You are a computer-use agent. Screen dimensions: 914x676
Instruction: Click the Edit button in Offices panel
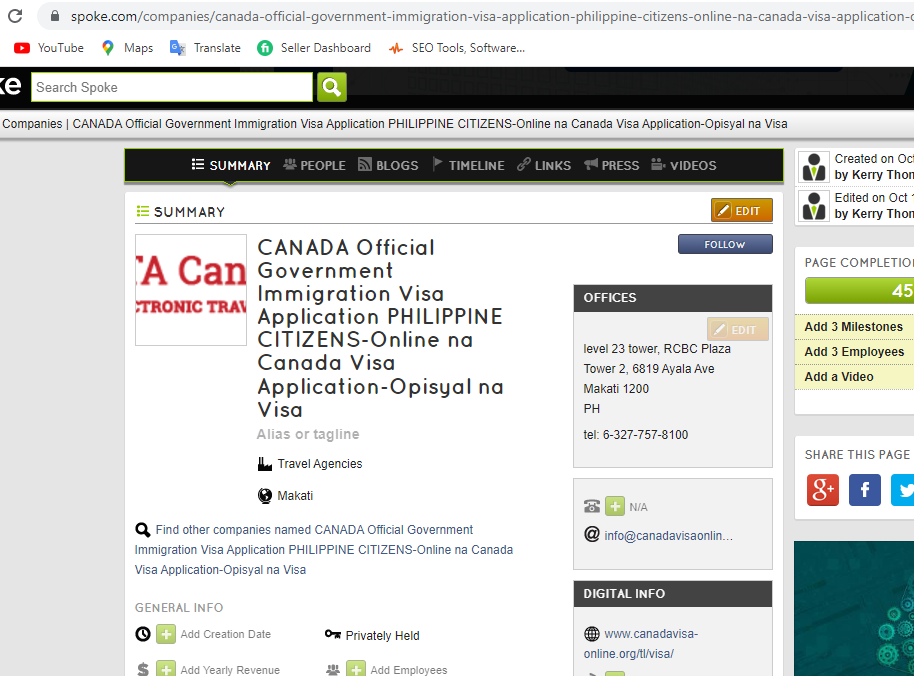tap(737, 329)
